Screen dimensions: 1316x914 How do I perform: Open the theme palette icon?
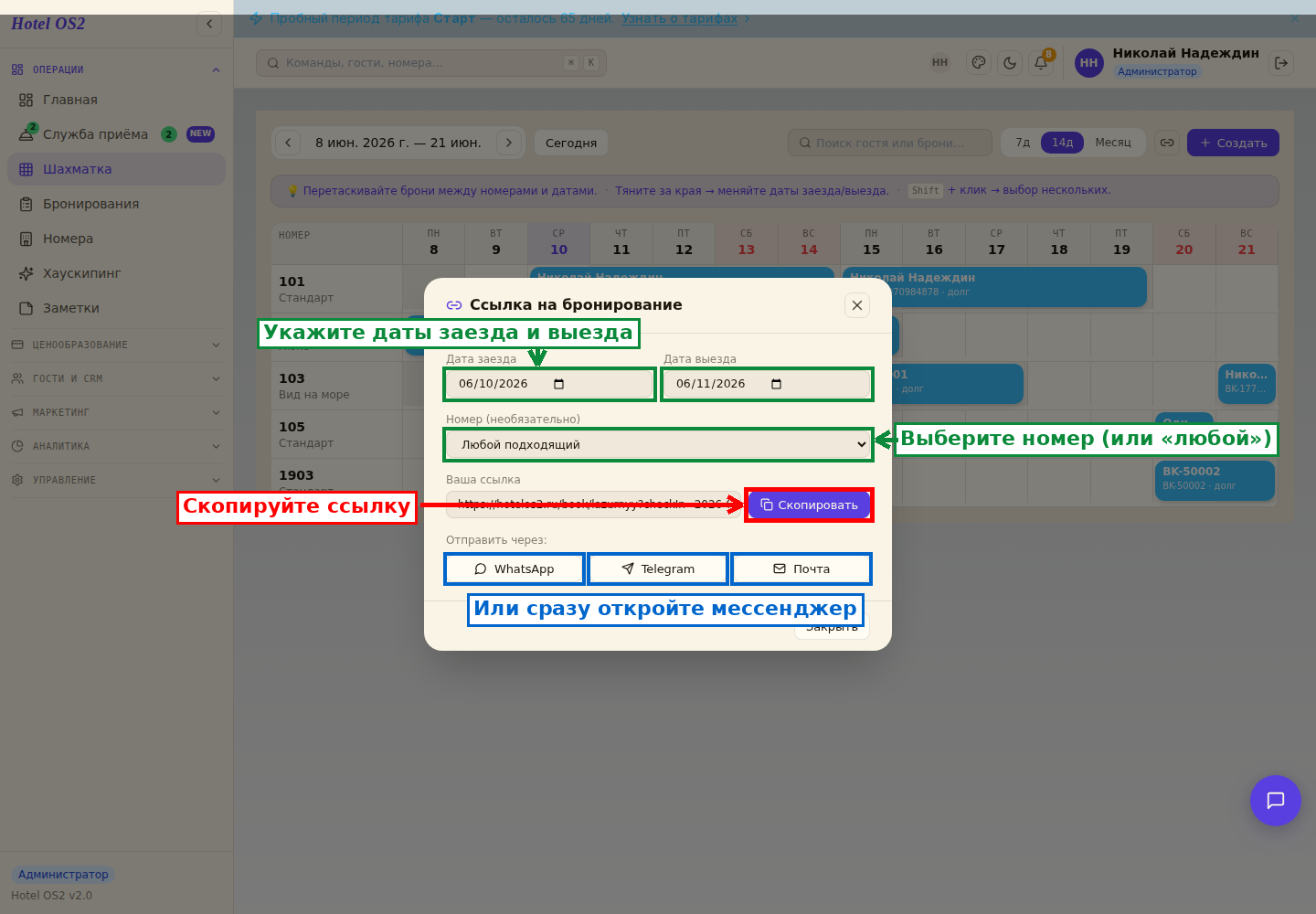[x=979, y=63]
